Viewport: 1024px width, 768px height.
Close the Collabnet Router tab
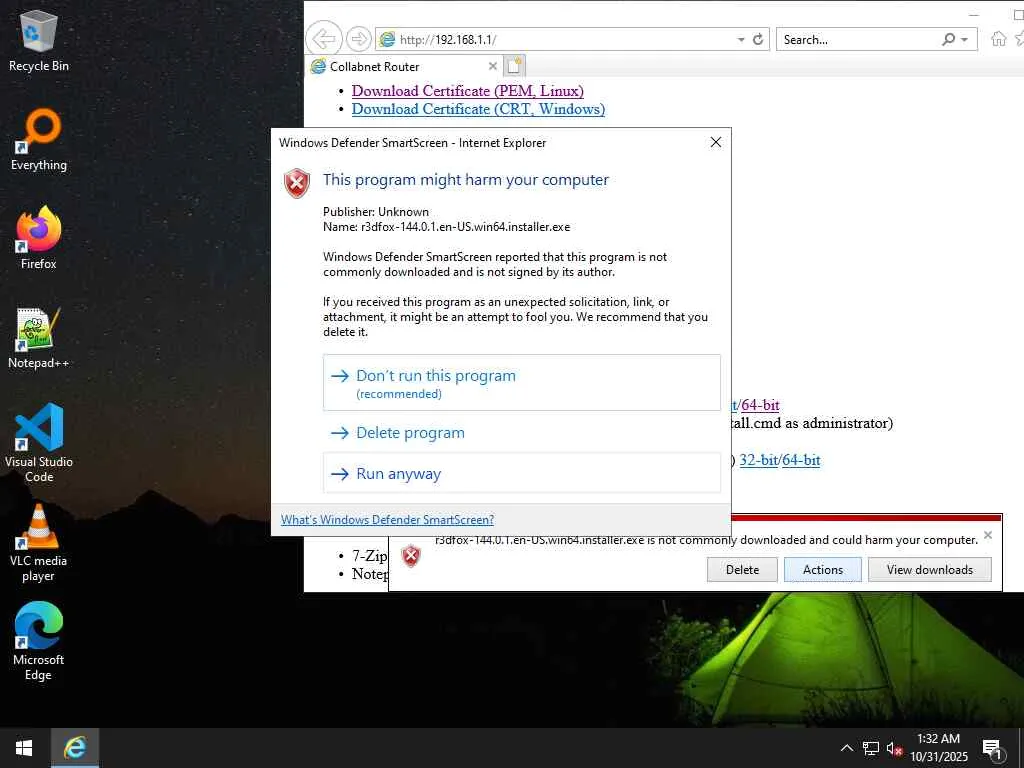[x=493, y=66]
